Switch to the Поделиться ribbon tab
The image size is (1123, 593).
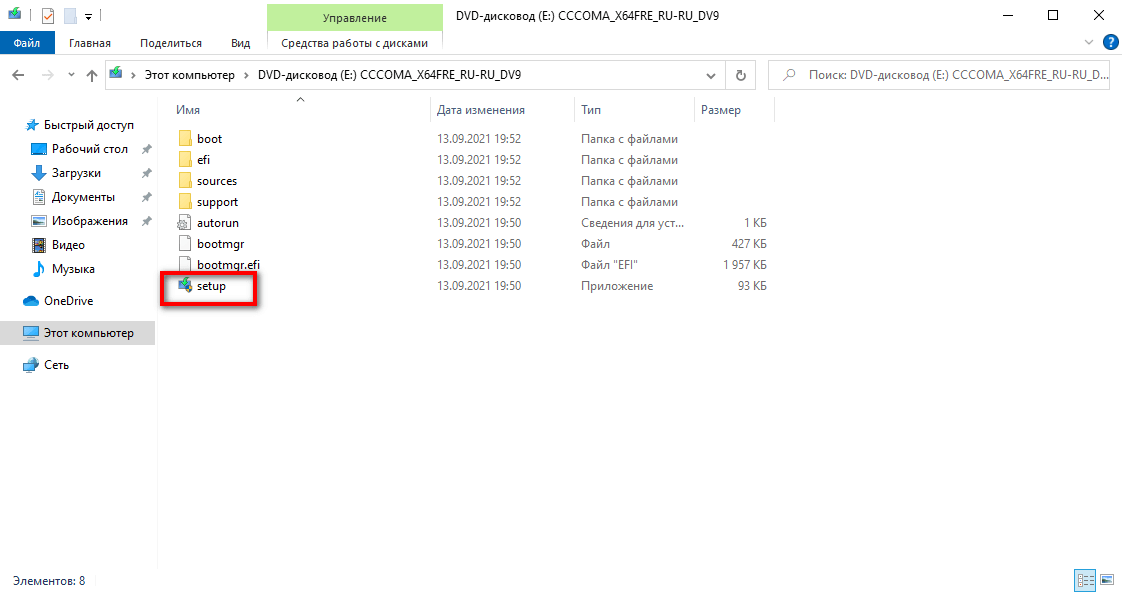[x=170, y=43]
